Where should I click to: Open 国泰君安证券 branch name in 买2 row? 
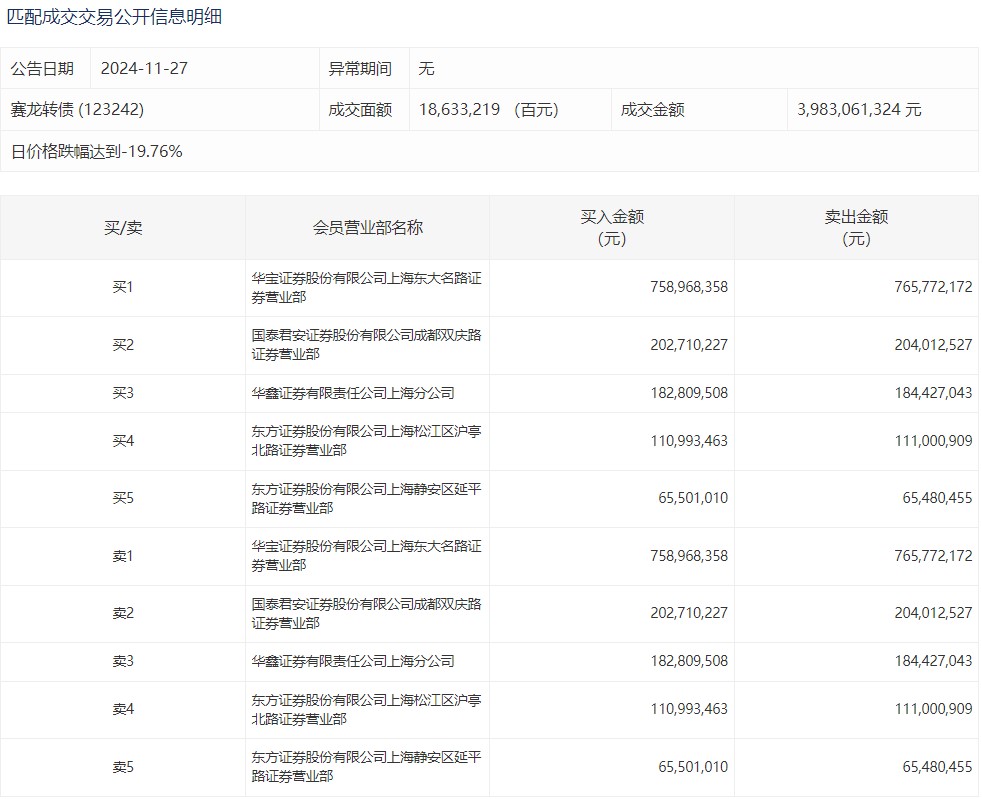point(366,345)
